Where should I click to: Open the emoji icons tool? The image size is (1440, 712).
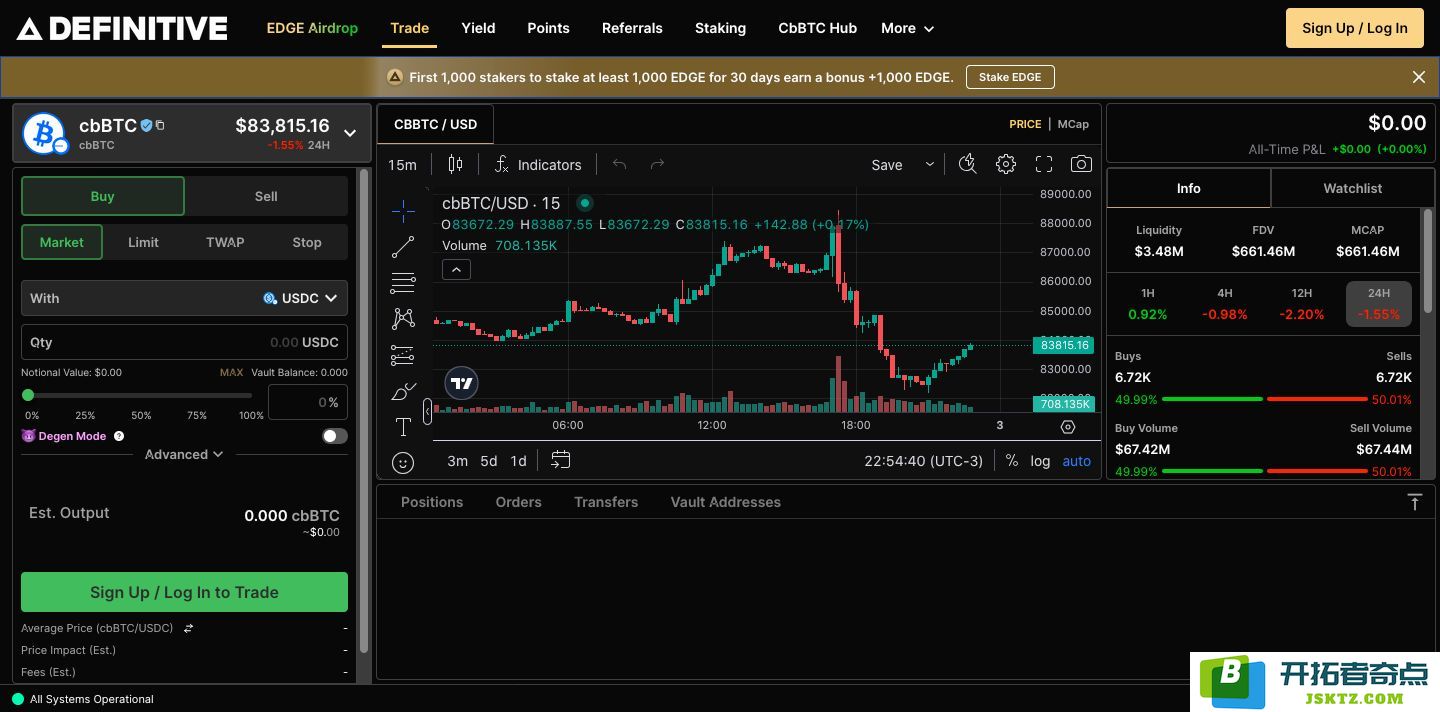pyautogui.click(x=403, y=462)
